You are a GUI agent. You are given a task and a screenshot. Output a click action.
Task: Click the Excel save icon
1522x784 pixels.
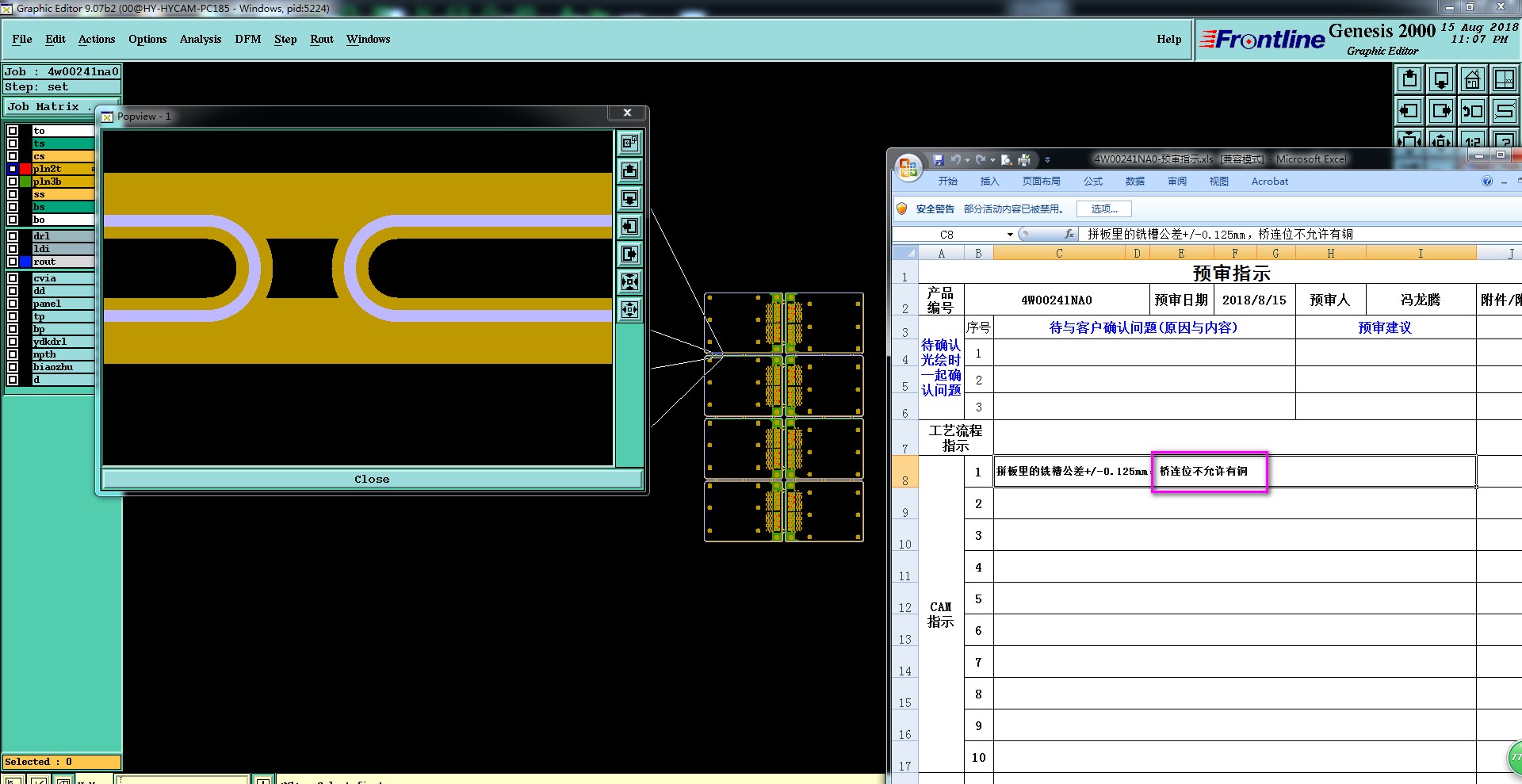click(938, 159)
